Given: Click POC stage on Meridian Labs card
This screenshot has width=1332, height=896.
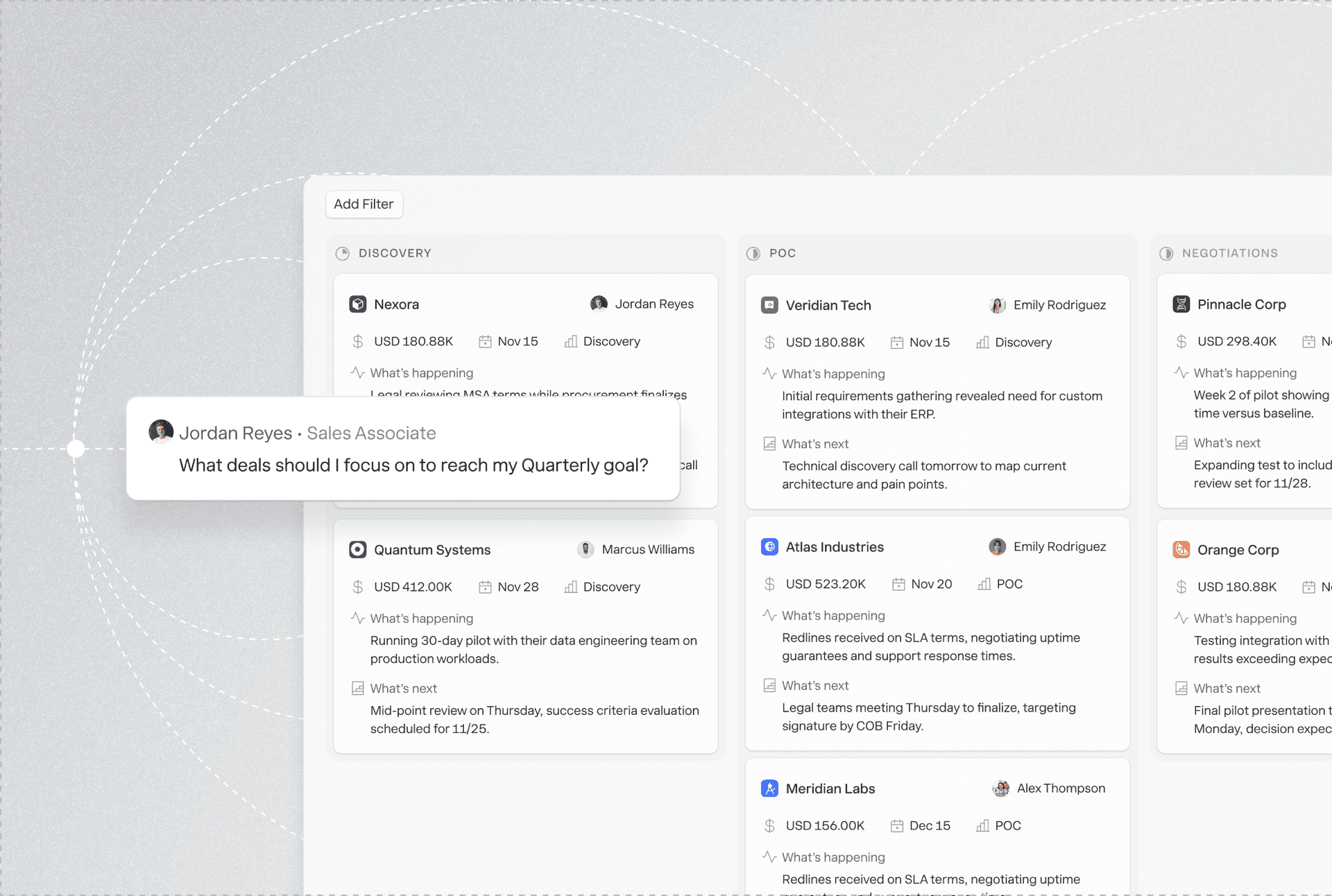Looking at the screenshot, I should tap(1008, 825).
